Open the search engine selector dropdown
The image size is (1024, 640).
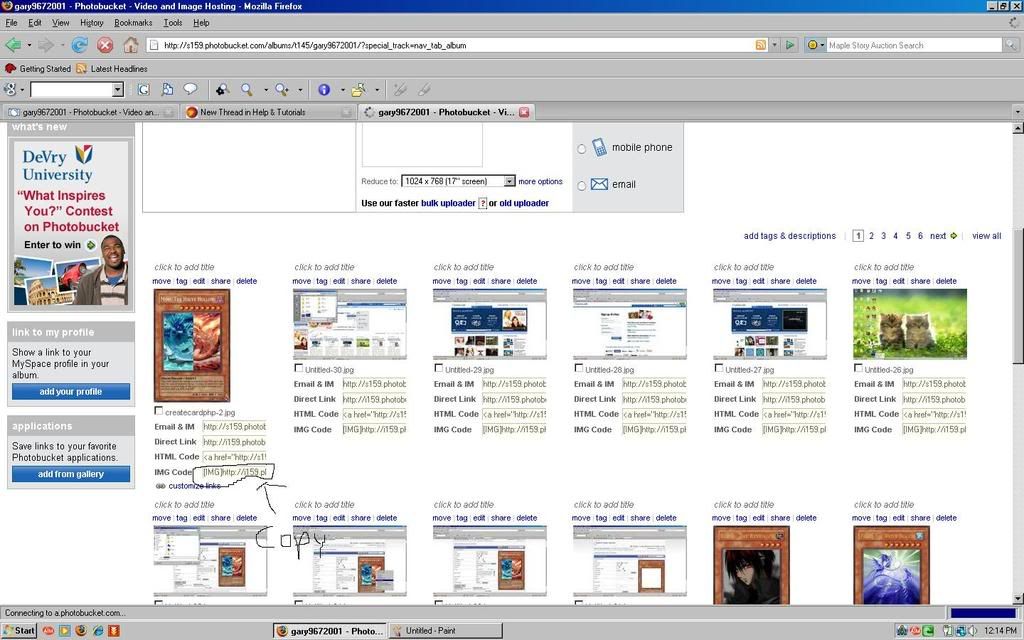pos(816,45)
